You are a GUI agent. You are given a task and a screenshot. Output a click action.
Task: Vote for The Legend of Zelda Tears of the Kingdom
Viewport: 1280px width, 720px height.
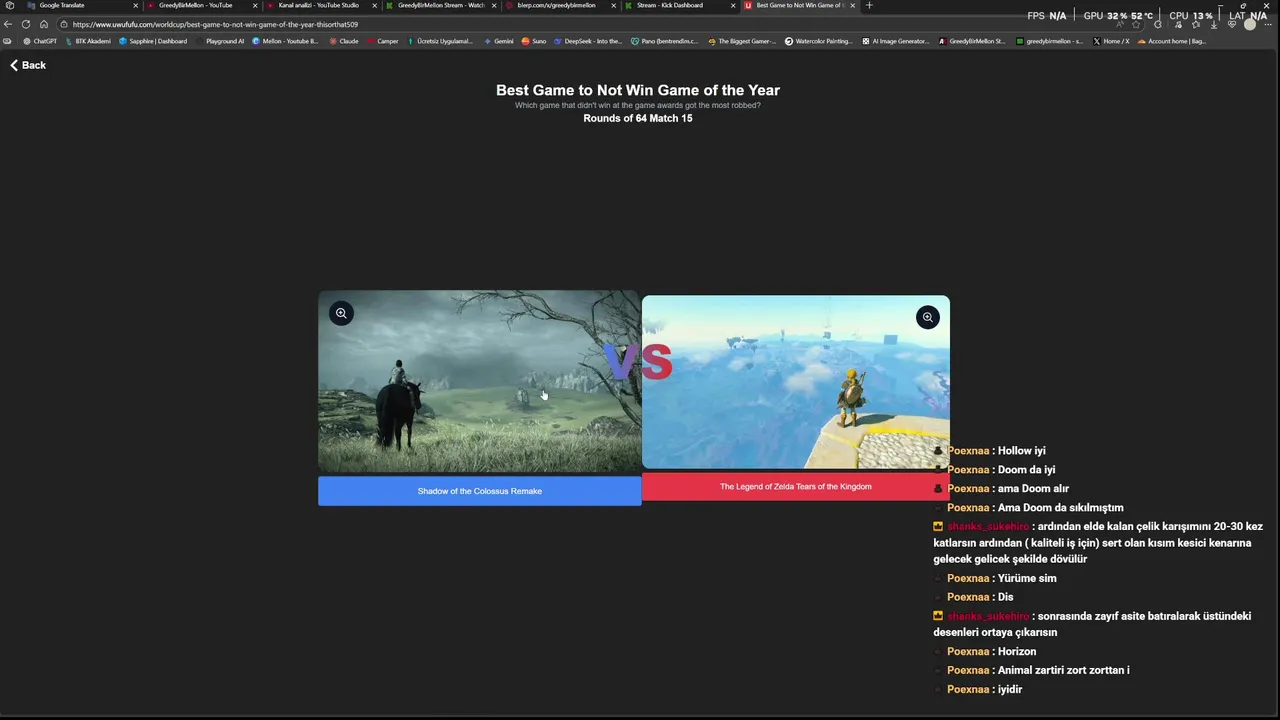pyautogui.click(x=796, y=486)
